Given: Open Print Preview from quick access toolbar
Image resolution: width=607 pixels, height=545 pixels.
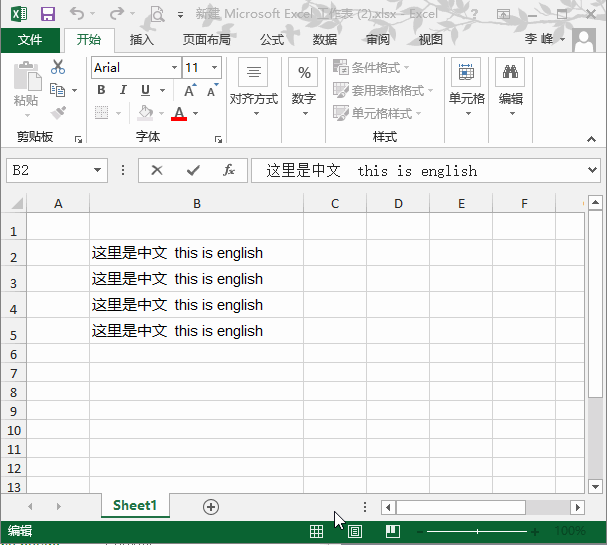Looking at the screenshot, I should 157,14.
